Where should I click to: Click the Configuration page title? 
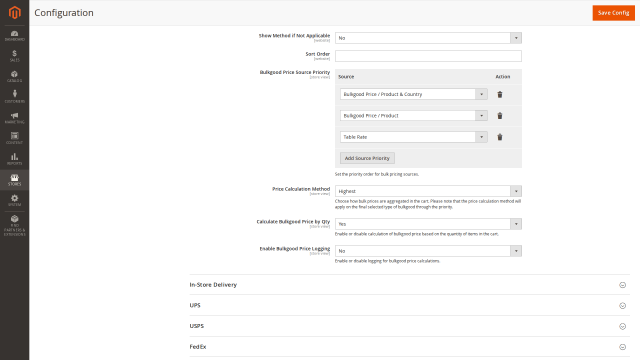click(x=64, y=13)
